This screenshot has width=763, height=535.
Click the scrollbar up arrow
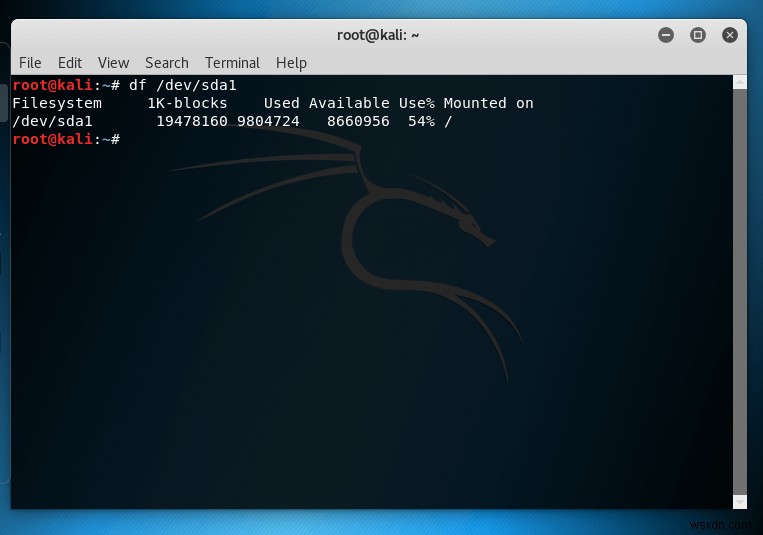(x=740, y=82)
